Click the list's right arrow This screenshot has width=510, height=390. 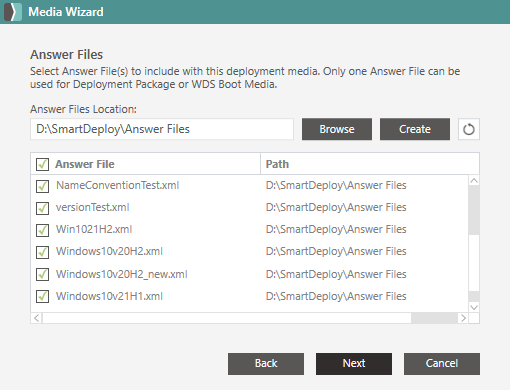coord(463,318)
